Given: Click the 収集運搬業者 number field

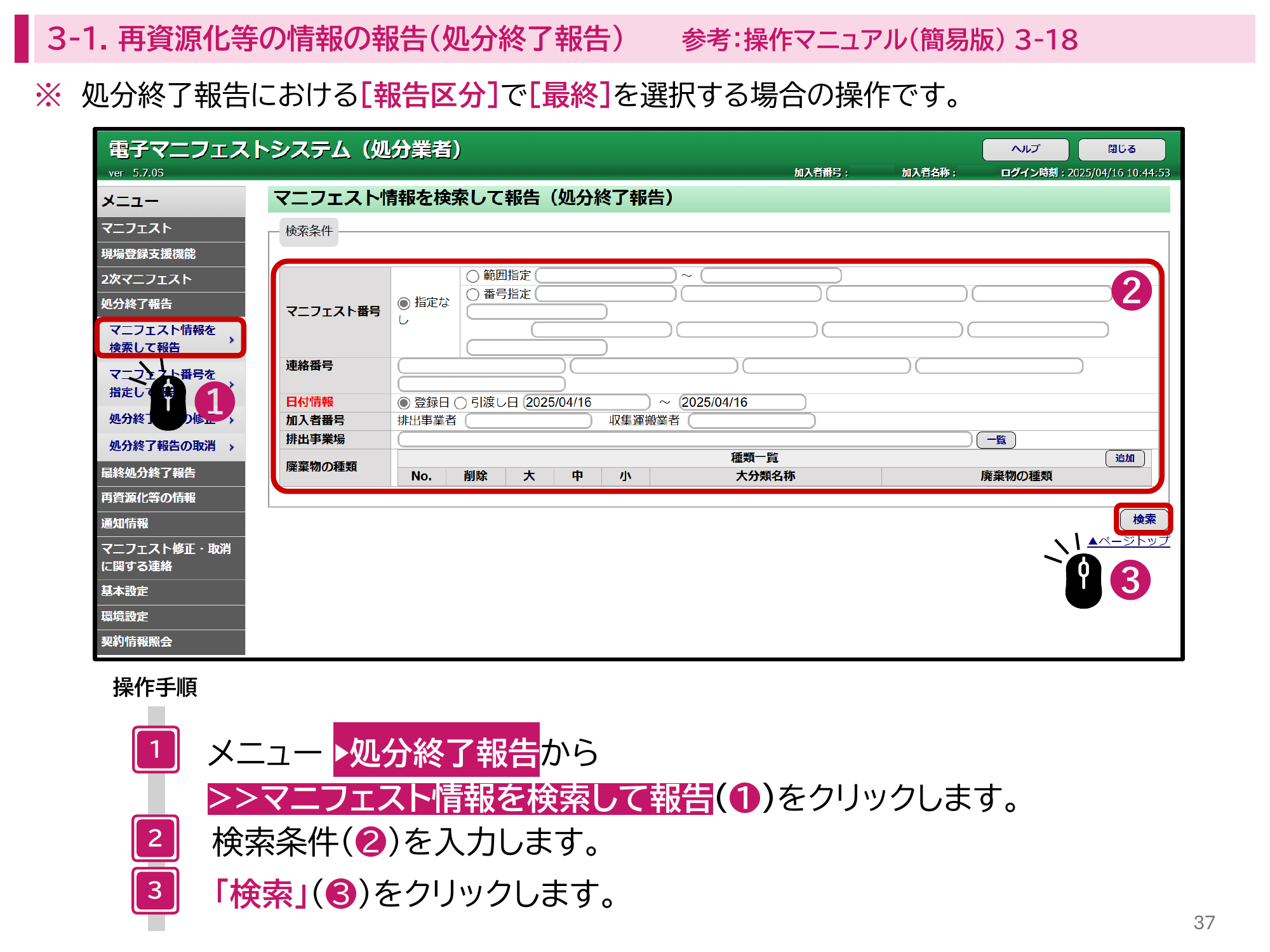Looking at the screenshot, I should pyautogui.click(x=752, y=421).
